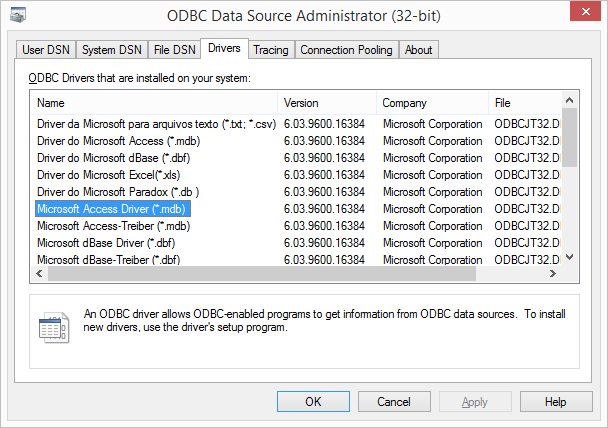Open the System DSN tab
The height and width of the screenshot is (428, 608).
point(112,50)
